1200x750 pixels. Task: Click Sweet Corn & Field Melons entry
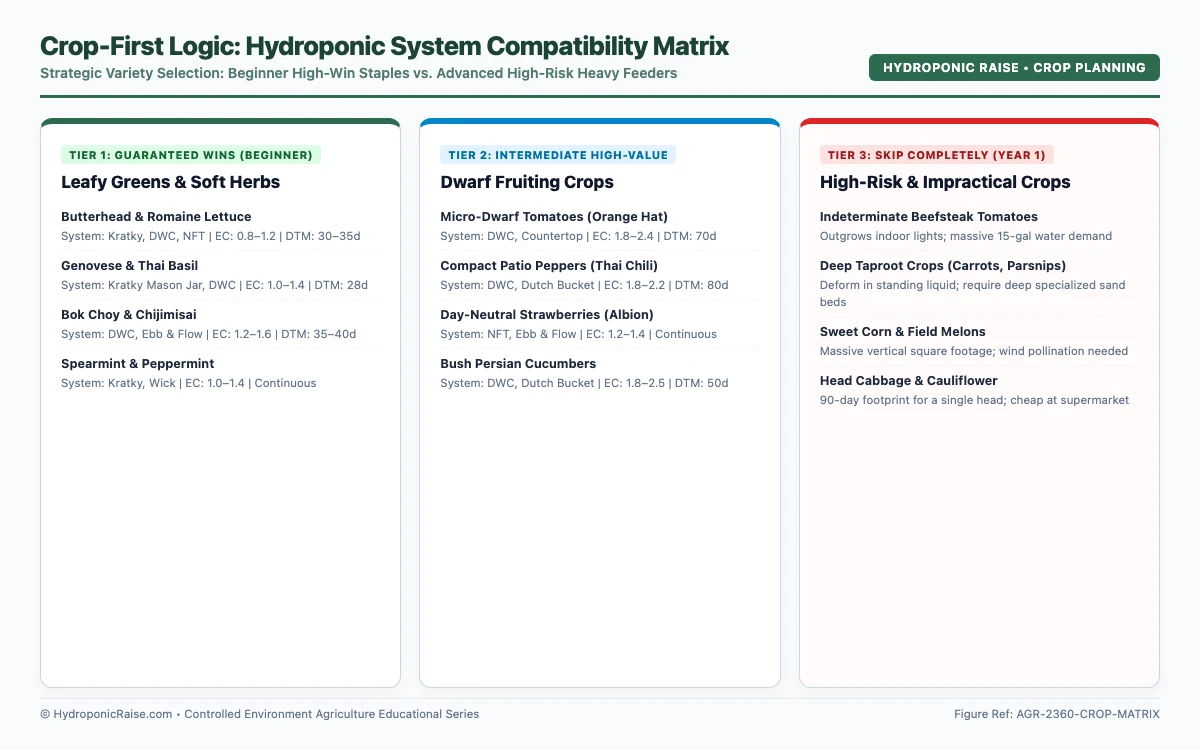[x=903, y=332]
